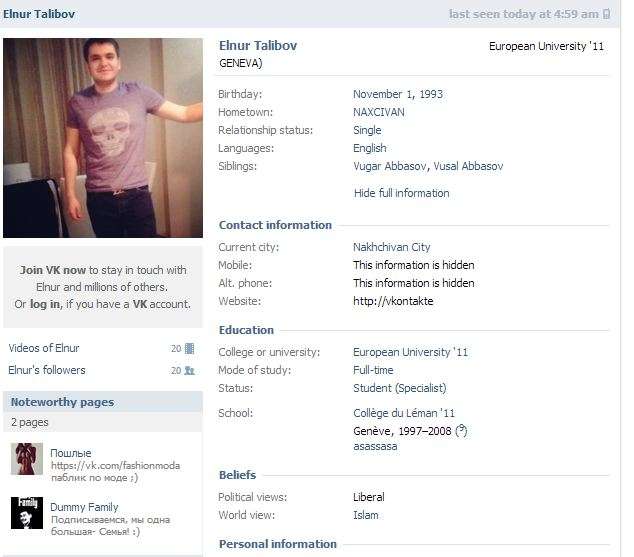Click the Join VK now link
The width and height of the screenshot is (634, 557).
click(53, 270)
